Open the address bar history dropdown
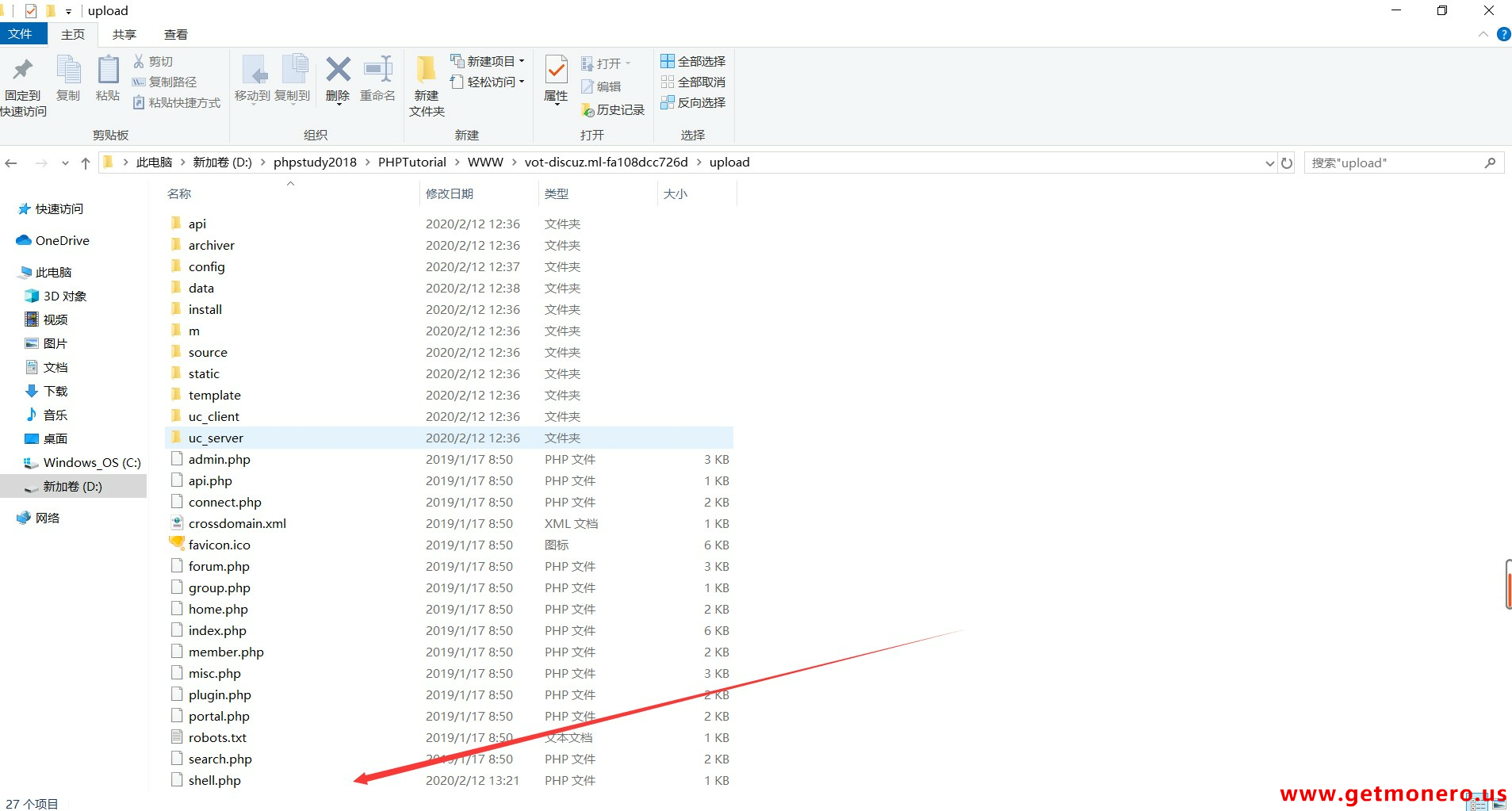1512x811 pixels. (1269, 163)
